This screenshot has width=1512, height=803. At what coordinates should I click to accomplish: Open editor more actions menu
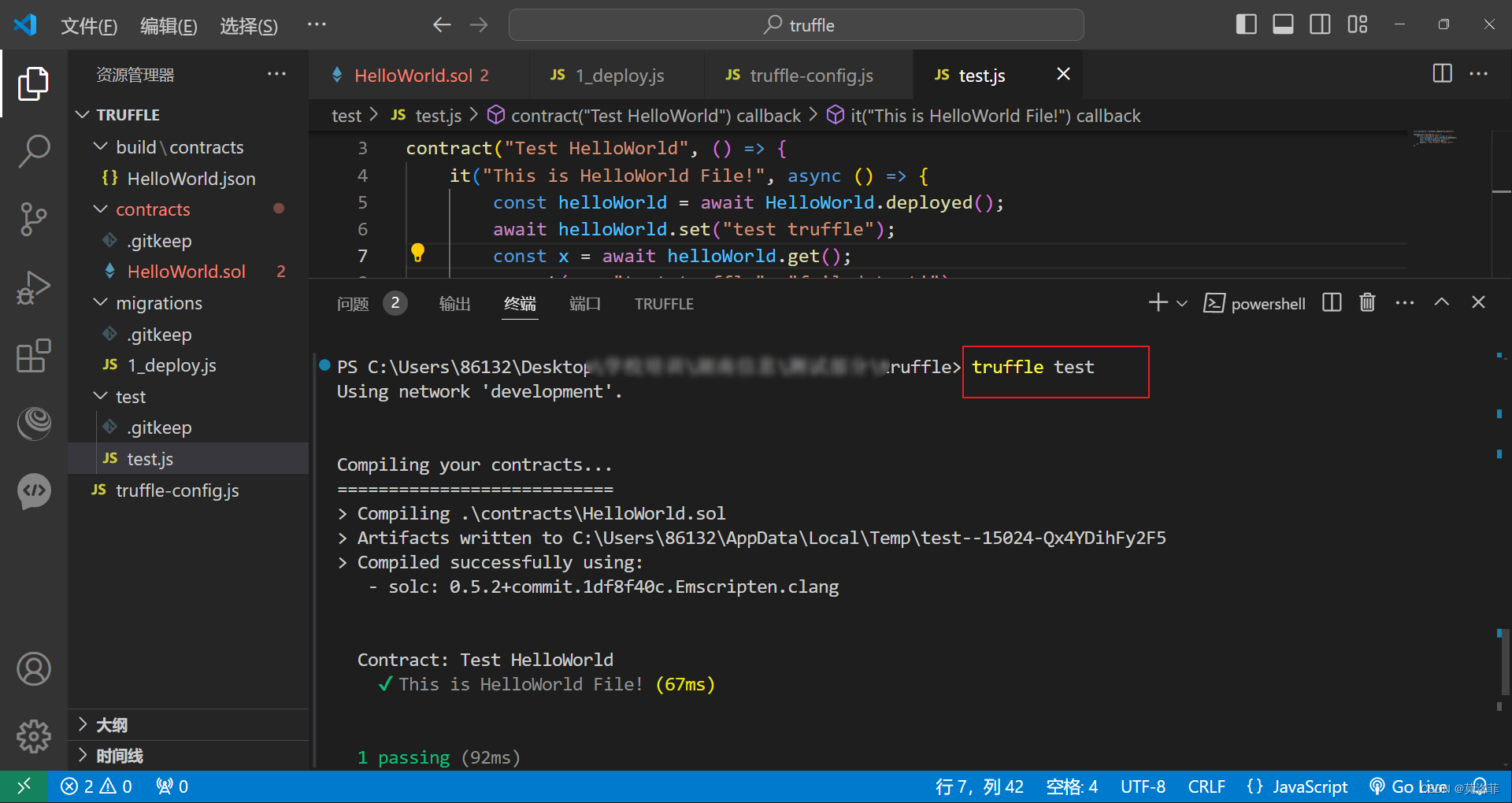click(1478, 74)
